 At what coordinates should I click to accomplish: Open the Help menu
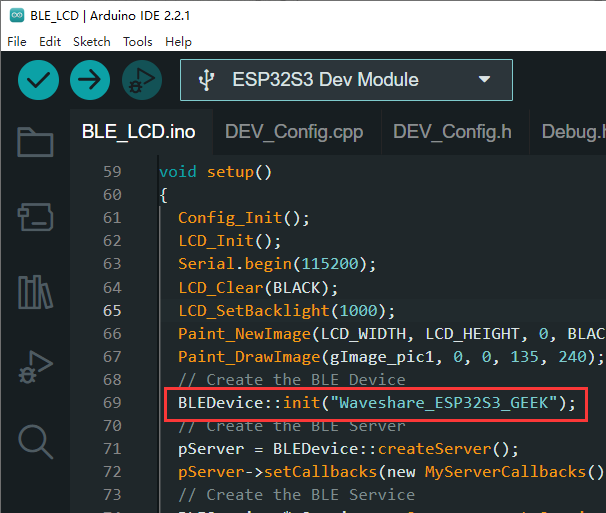click(178, 42)
